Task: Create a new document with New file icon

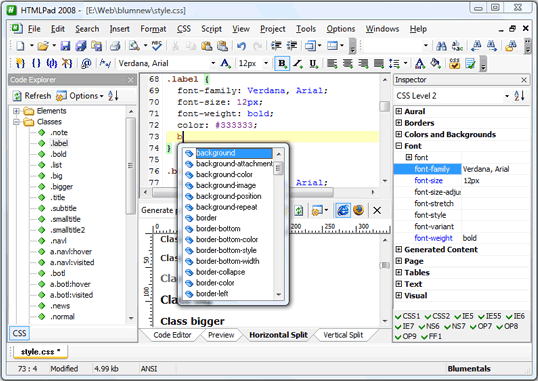Action: [20, 46]
